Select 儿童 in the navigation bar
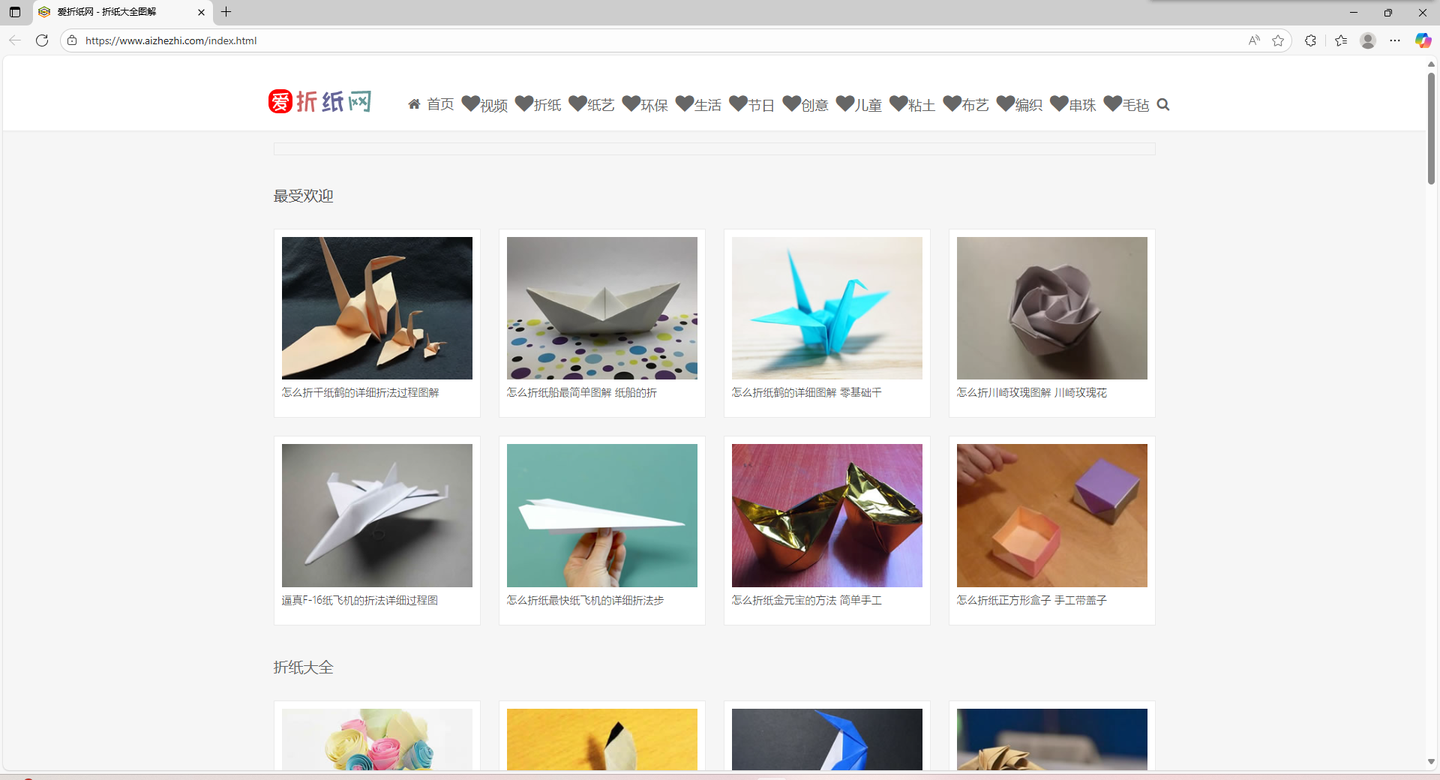This screenshot has width=1440, height=780. [859, 104]
